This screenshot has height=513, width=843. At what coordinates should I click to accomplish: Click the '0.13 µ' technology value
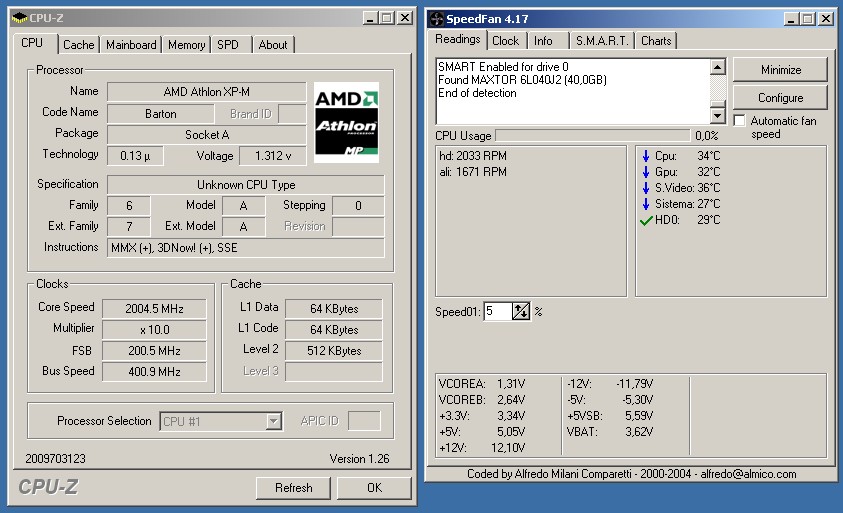tap(135, 156)
